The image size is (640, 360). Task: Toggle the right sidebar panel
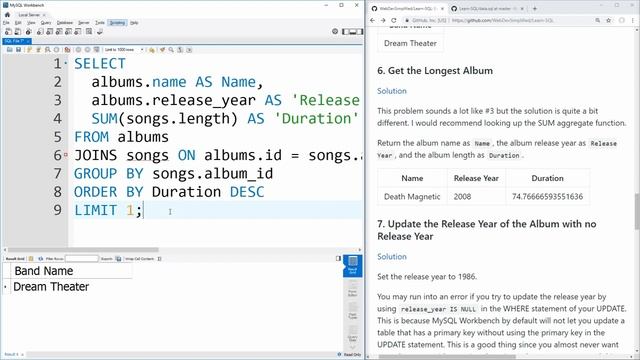[360, 31]
